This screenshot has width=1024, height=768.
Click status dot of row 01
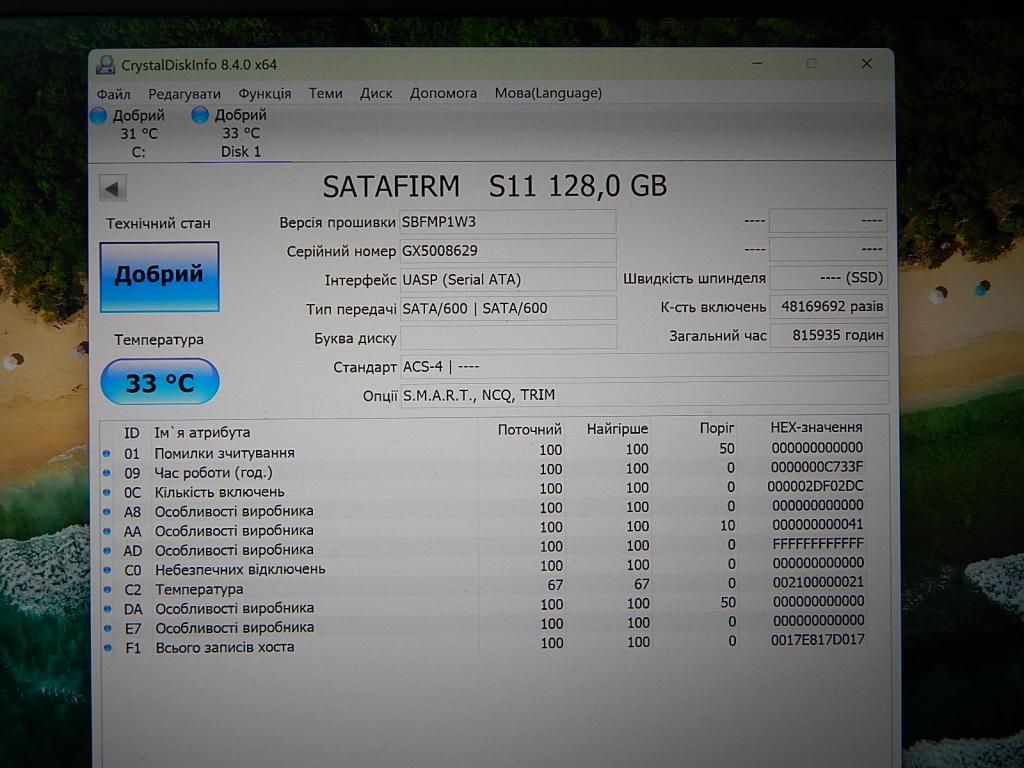tap(106, 453)
